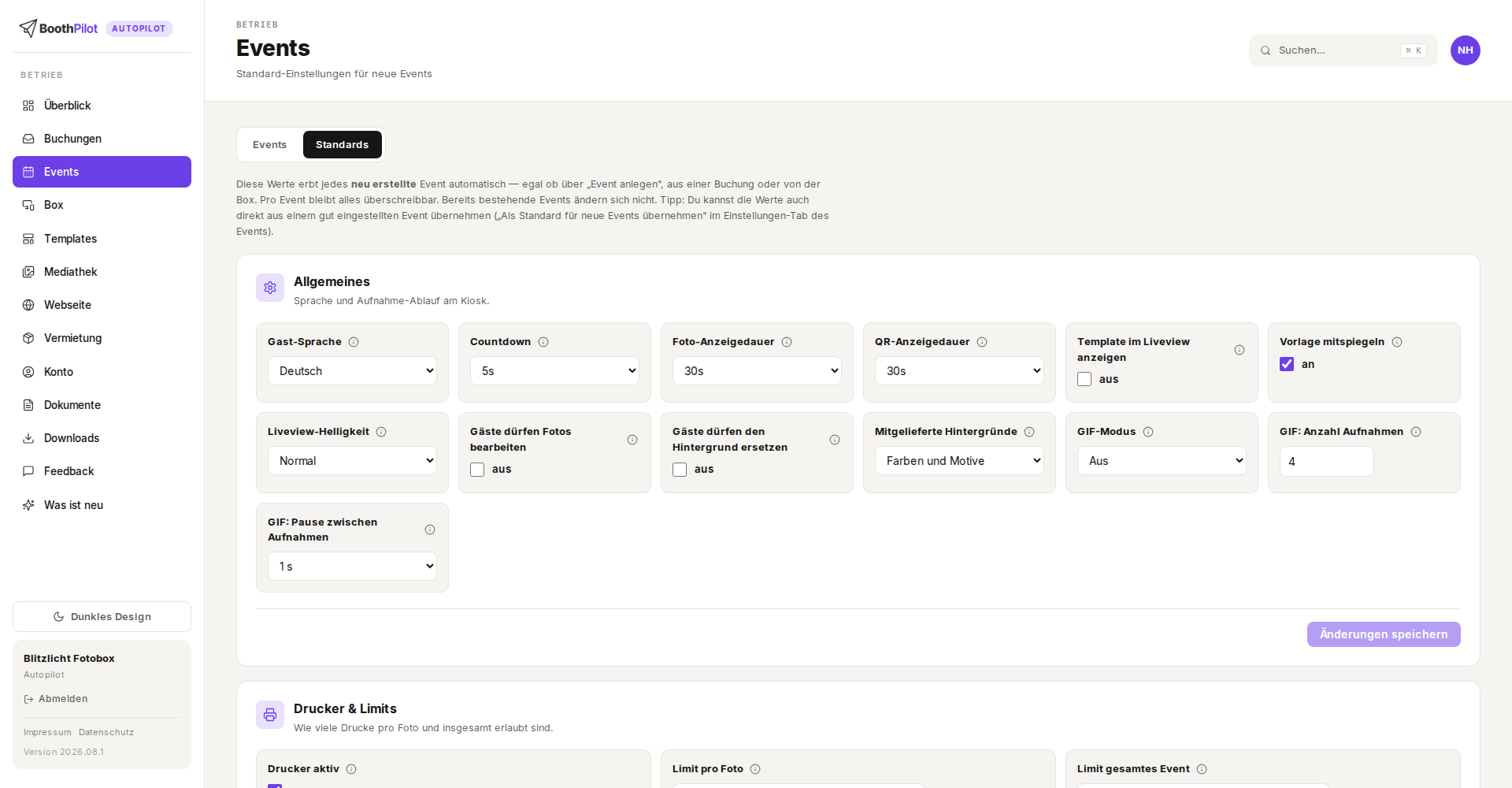Click the Allgemeines gear section icon
The image size is (1512, 788).
click(x=270, y=288)
